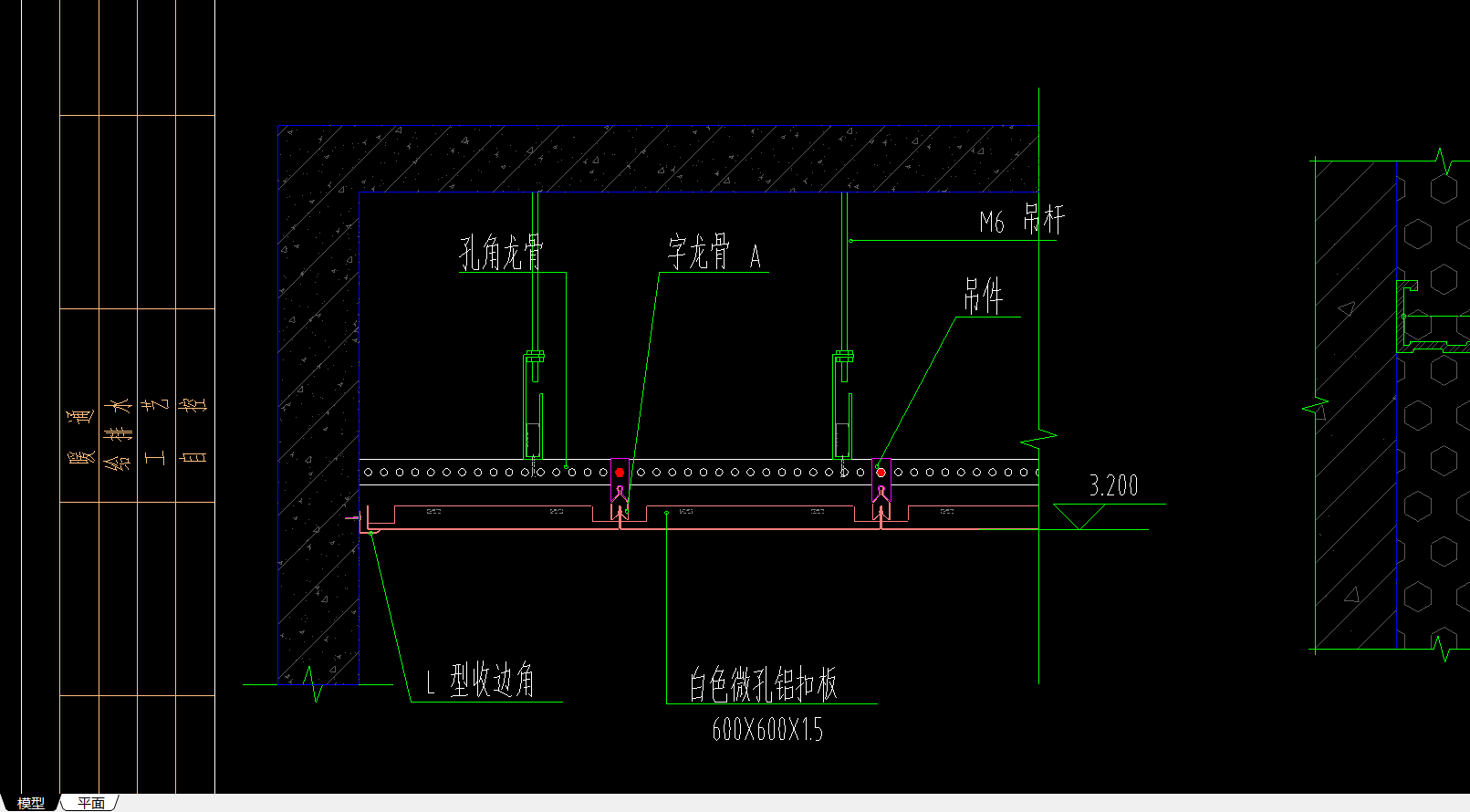
Task: Select the 吊件 label text
Action: pyautogui.click(x=983, y=297)
